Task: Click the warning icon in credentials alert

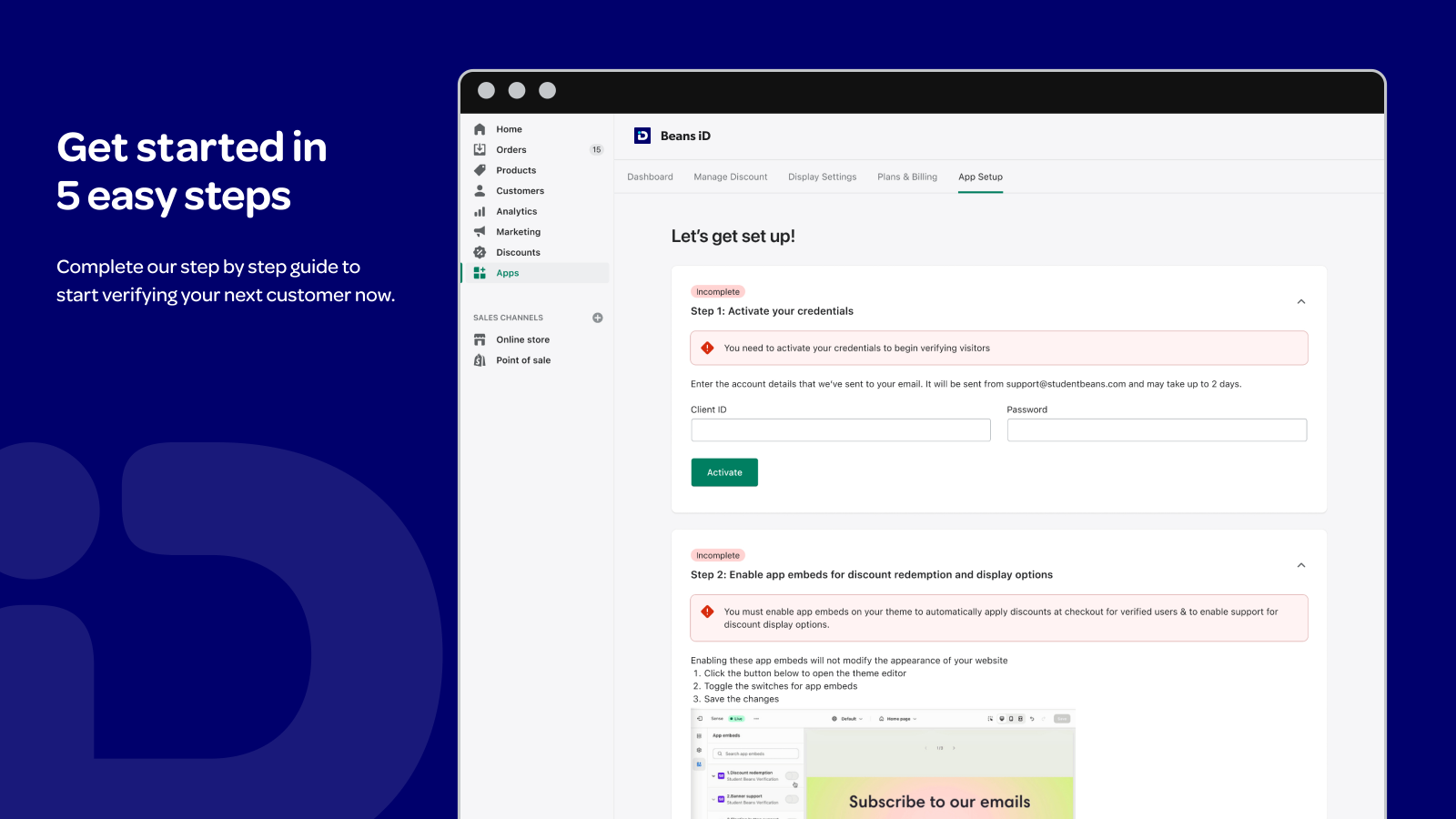Action: (x=707, y=348)
